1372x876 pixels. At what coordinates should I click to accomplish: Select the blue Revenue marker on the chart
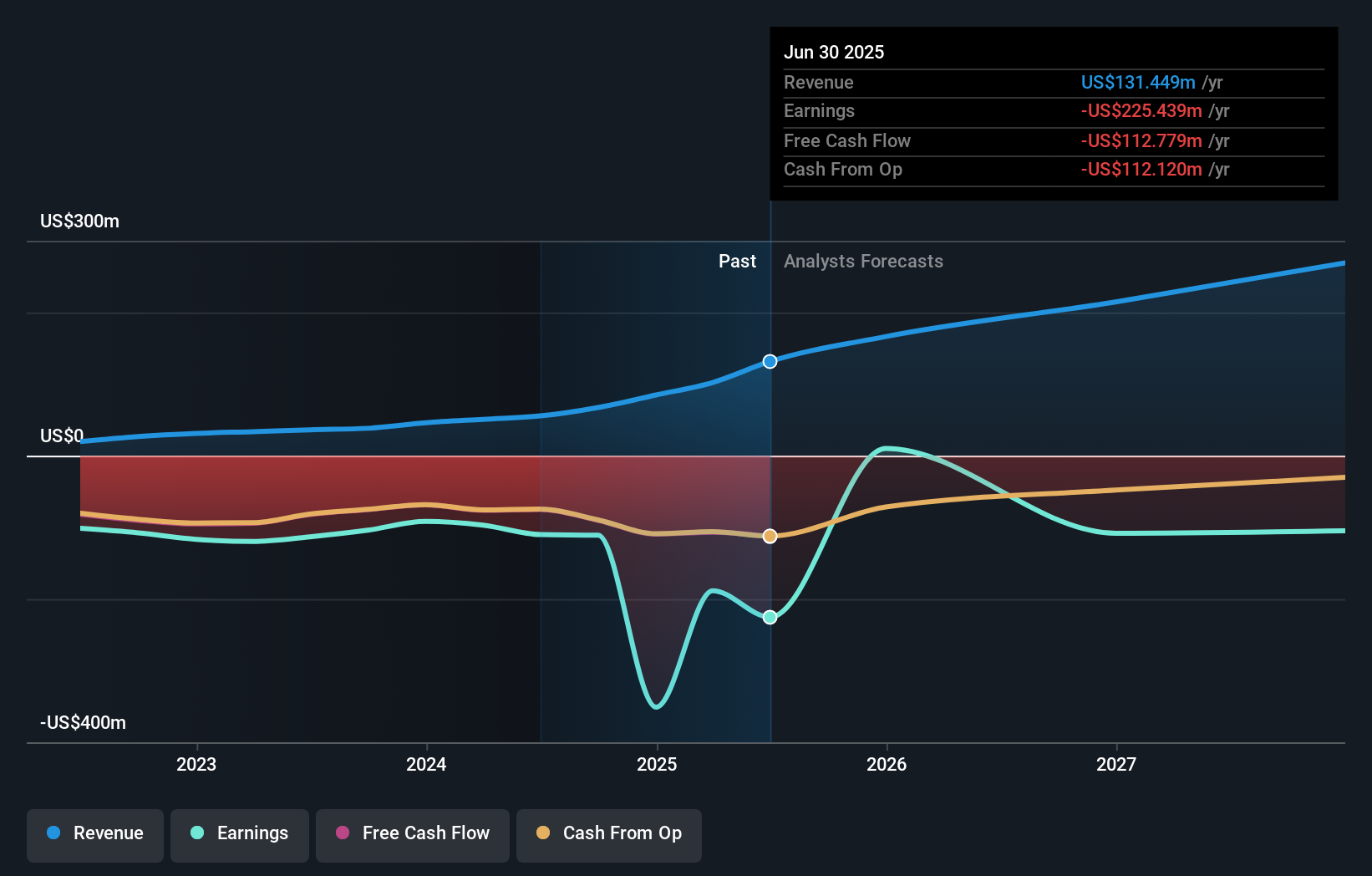[x=770, y=361]
